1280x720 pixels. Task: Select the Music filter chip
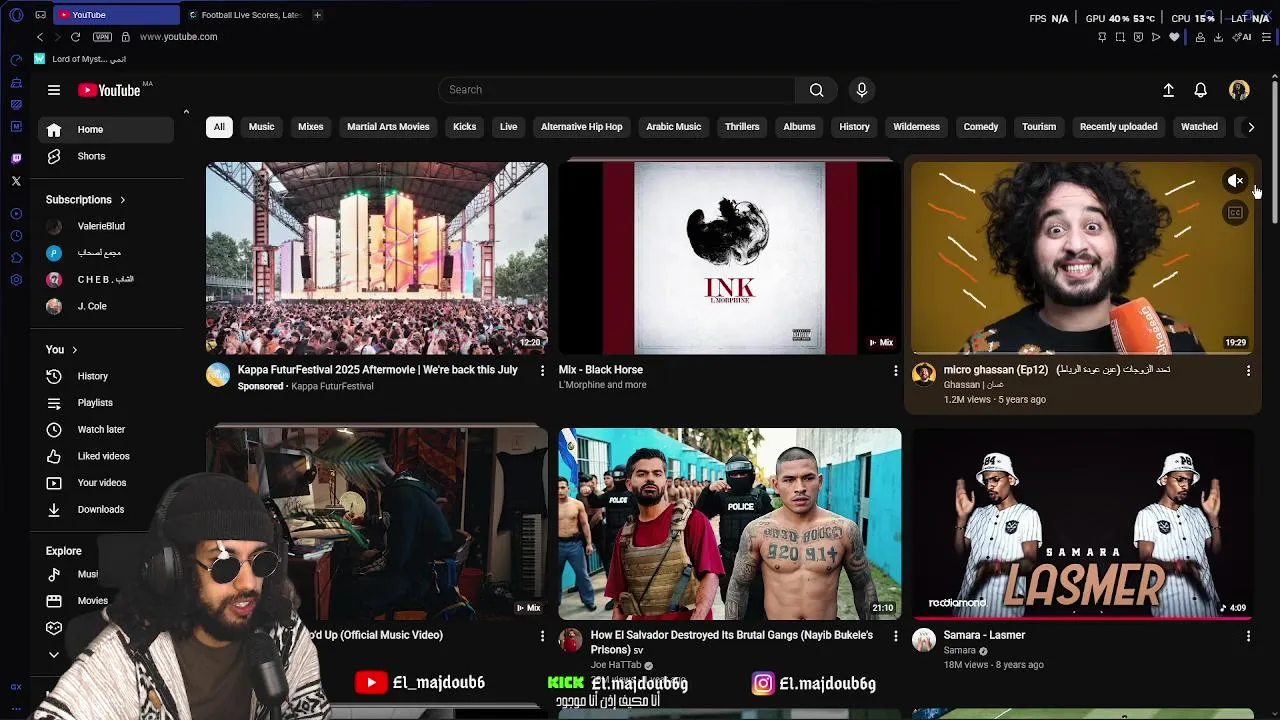261,127
